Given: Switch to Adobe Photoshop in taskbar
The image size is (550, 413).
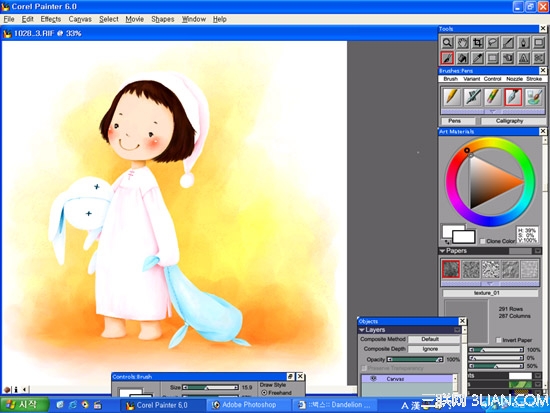Looking at the screenshot, I should pyautogui.click(x=245, y=405).
